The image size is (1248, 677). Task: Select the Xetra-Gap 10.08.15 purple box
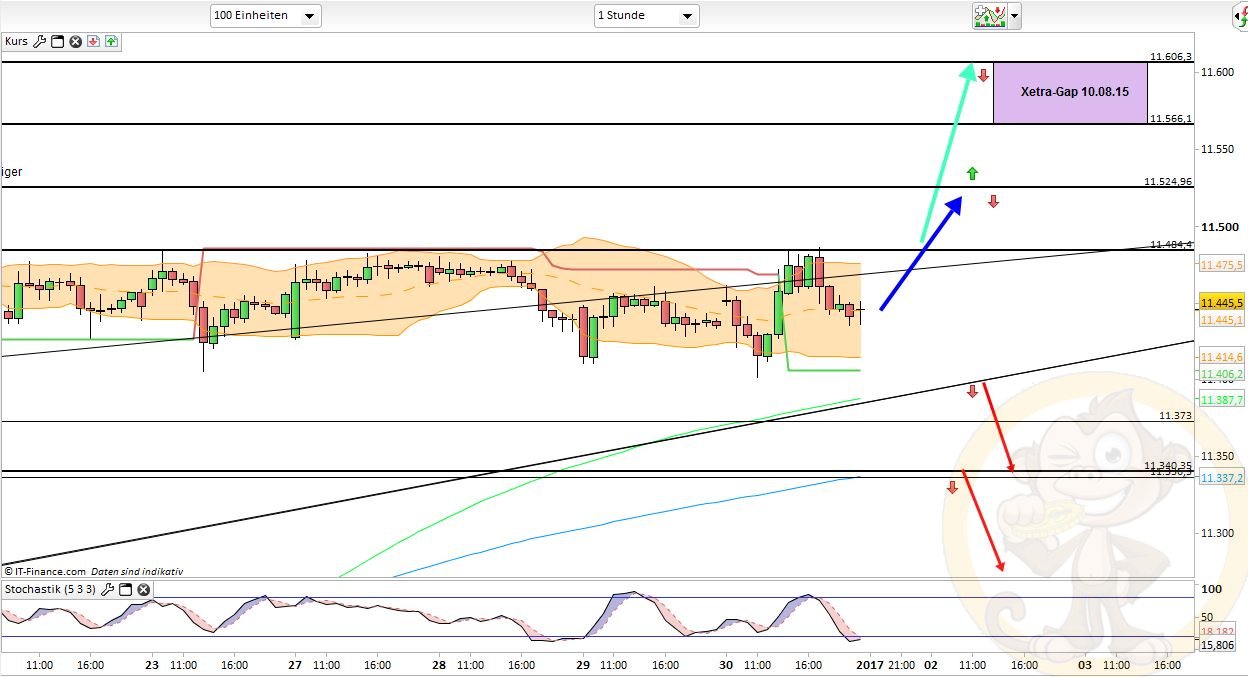1070,93
